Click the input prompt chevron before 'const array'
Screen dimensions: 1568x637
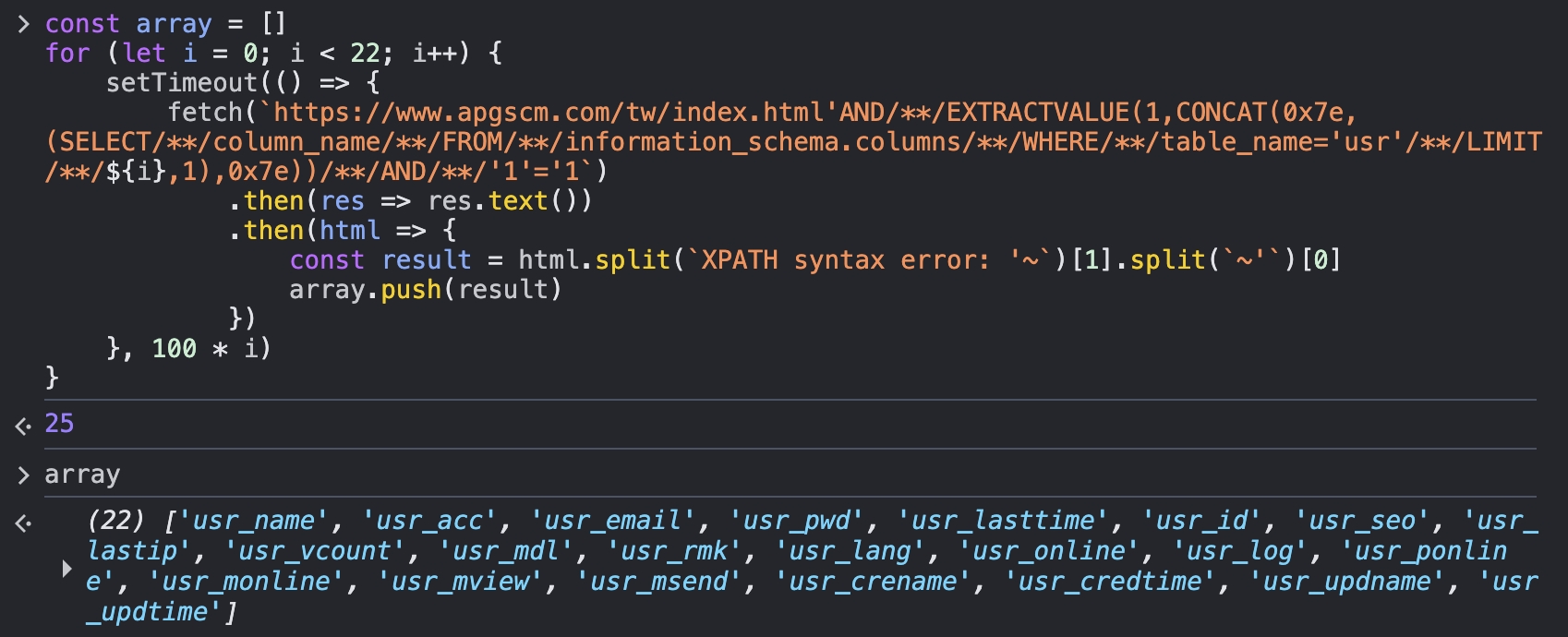tap(23, 24)
